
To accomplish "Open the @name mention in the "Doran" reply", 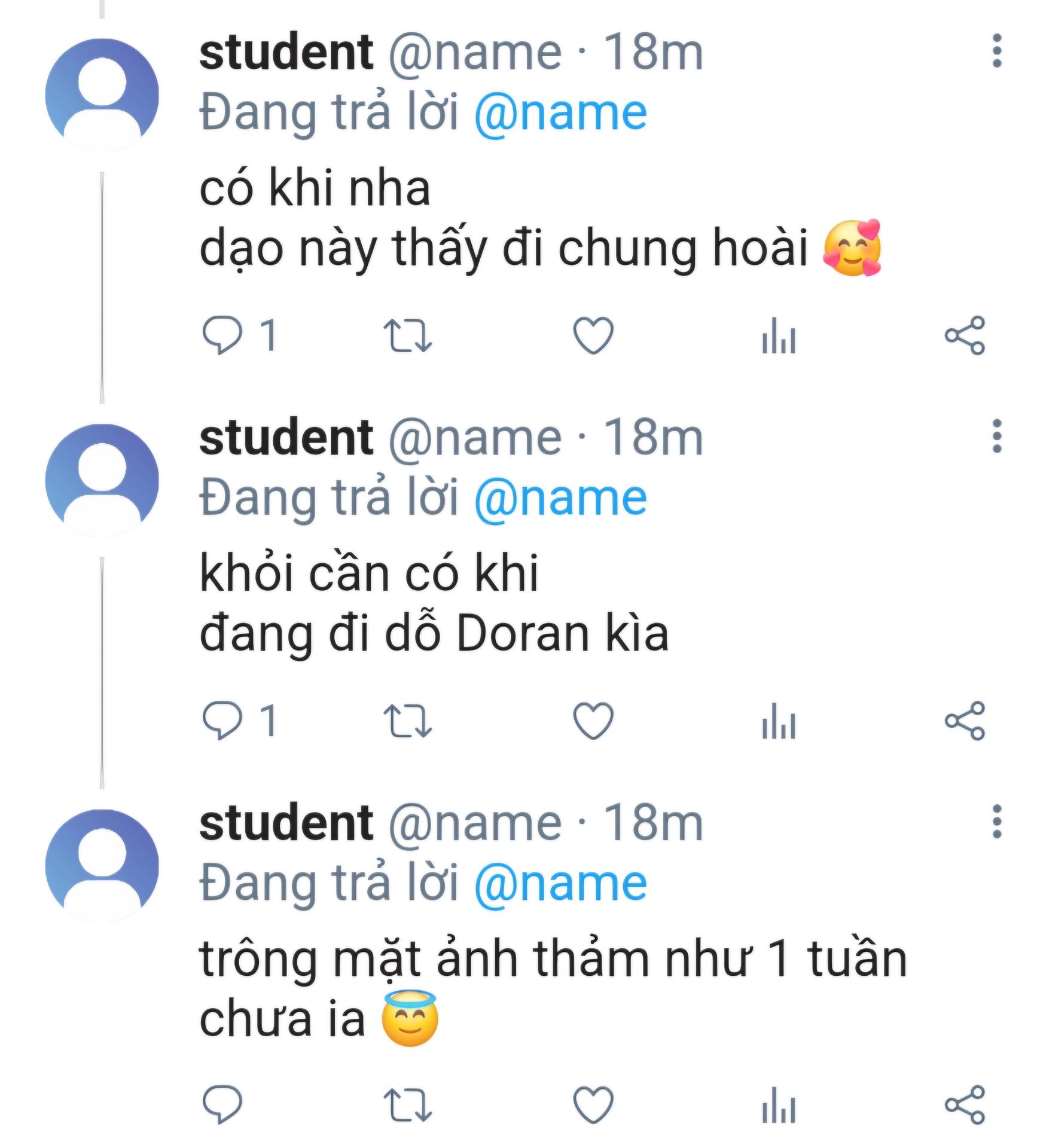I will tap(560, 498).
